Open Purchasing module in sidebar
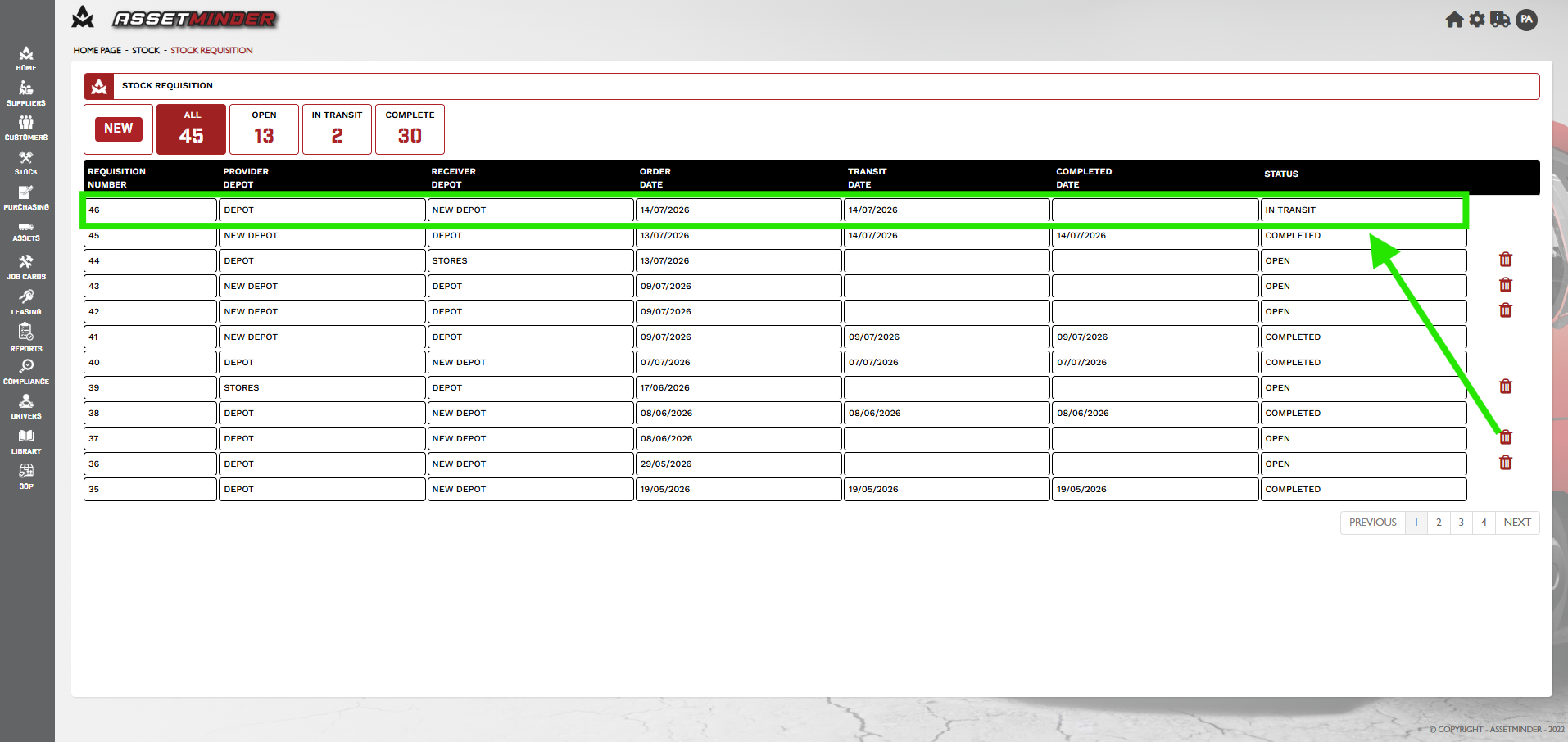The image size is (1568, 742). point(26,197)
